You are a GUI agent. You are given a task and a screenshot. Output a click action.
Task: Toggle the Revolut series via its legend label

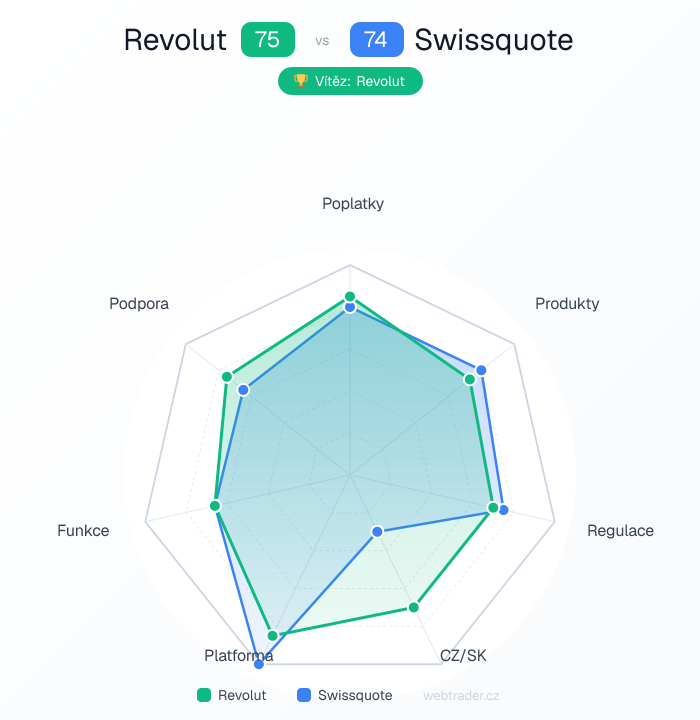click(x=242, y=695)
